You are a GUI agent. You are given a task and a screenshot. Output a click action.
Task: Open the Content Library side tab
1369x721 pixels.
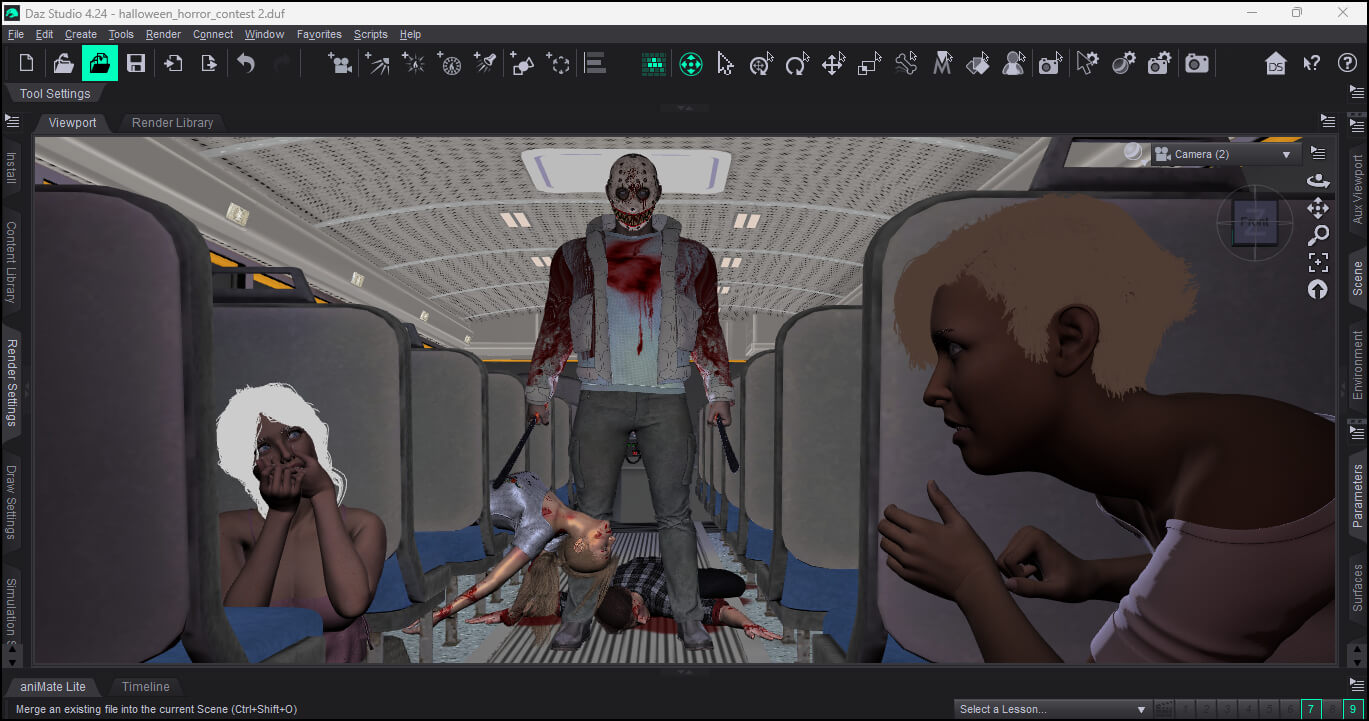coord(12,262)
